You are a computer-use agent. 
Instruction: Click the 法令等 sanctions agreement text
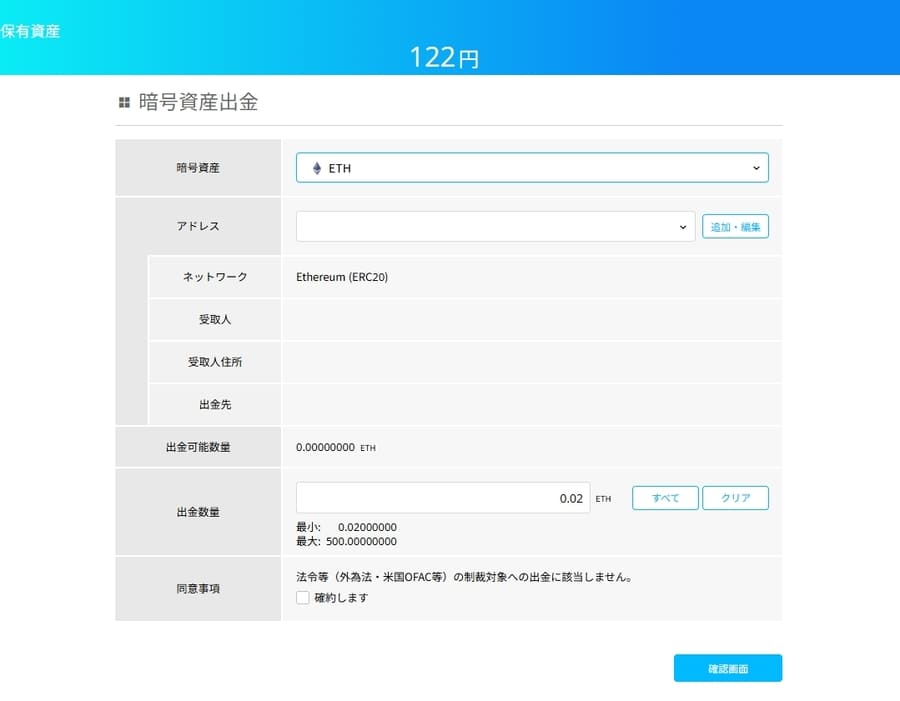(x=464, y=577)
